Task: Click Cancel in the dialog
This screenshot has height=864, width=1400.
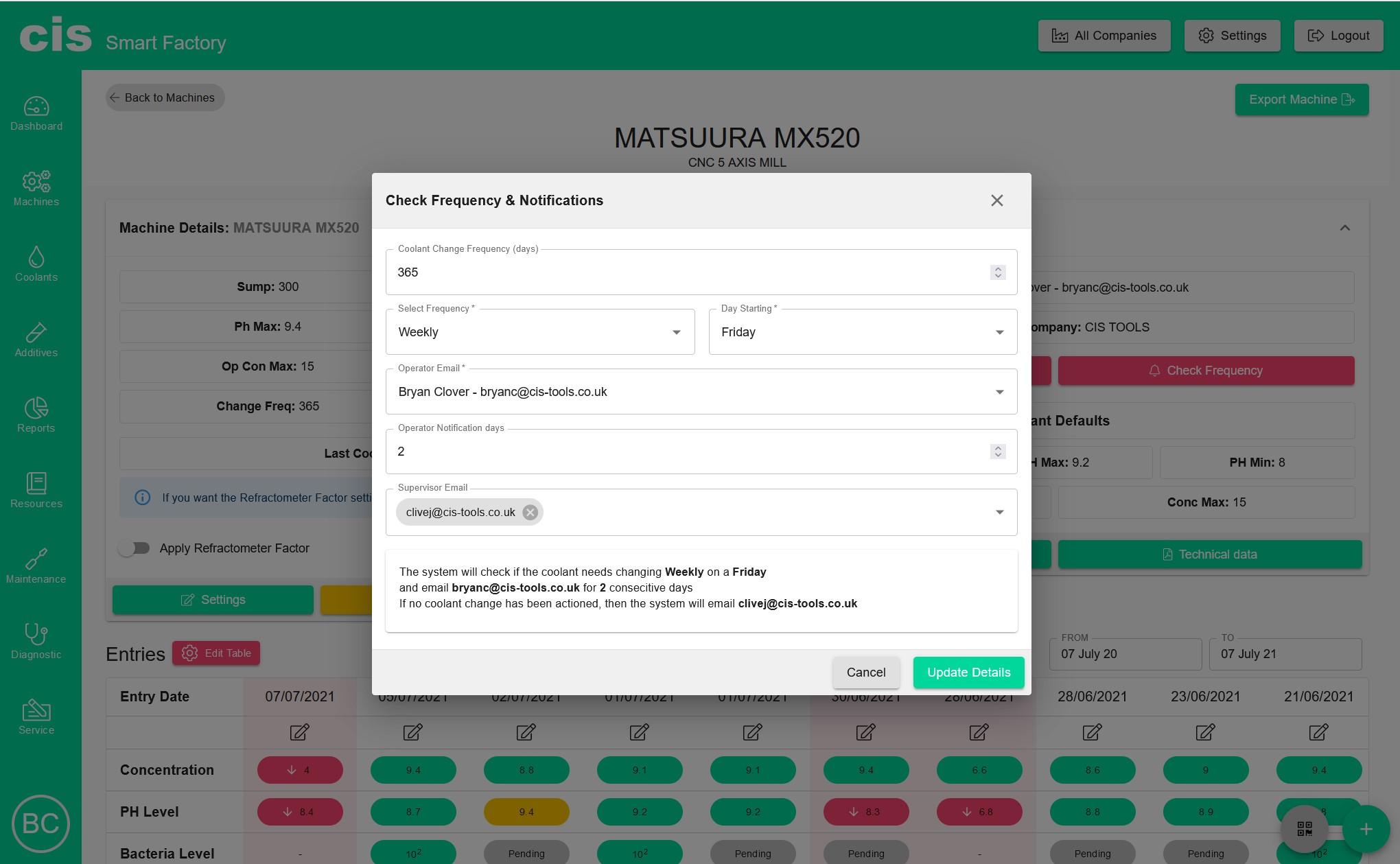Action: (x=866, y=673)
